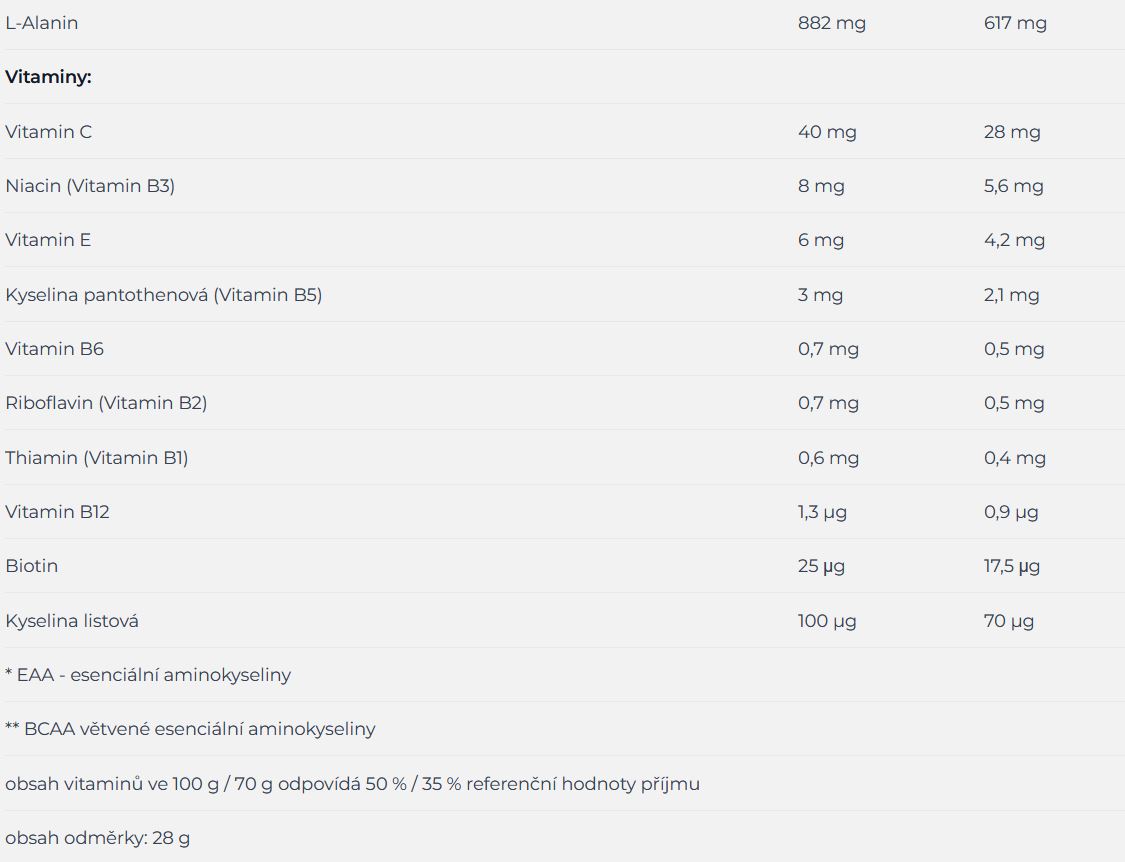The image size is (1125, 862).
Task: Click the 2,1 mg pantothenová value
Action: pyautogui.click(x=1011, y=295)
